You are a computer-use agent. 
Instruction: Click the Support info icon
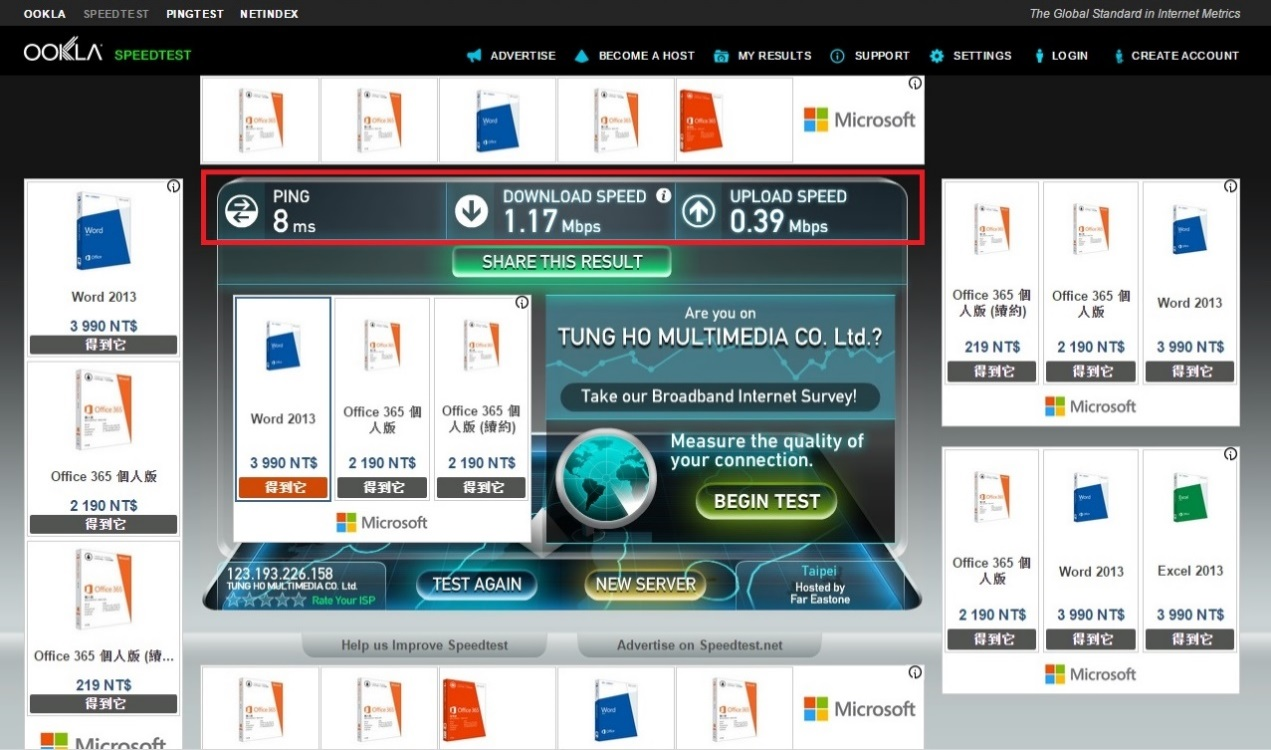837,56
